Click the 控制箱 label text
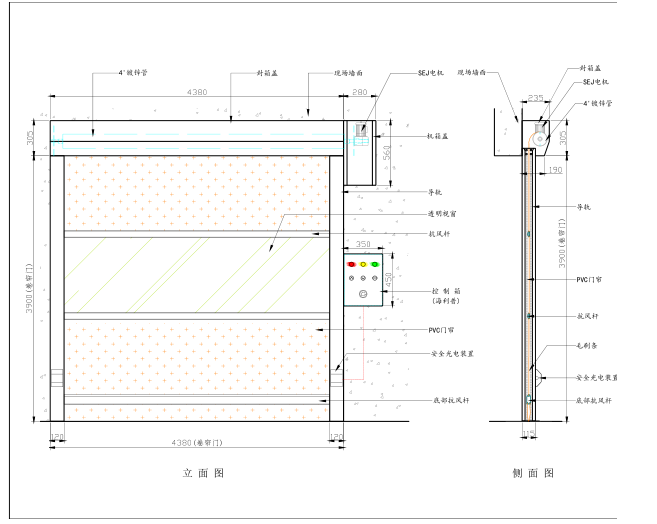 pyautogui.click(x=444, y=289)
